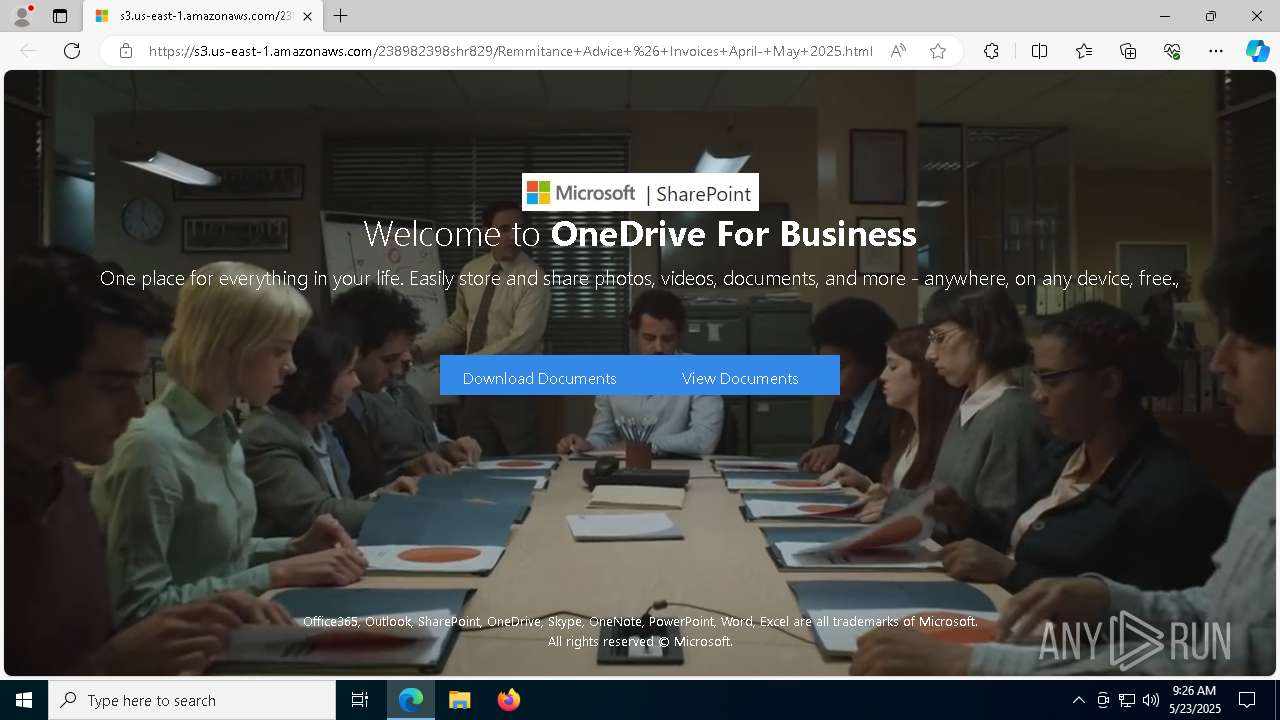Turn on Read aloud icon
Screen dimensions: 1280x720
tap(898, 51)
